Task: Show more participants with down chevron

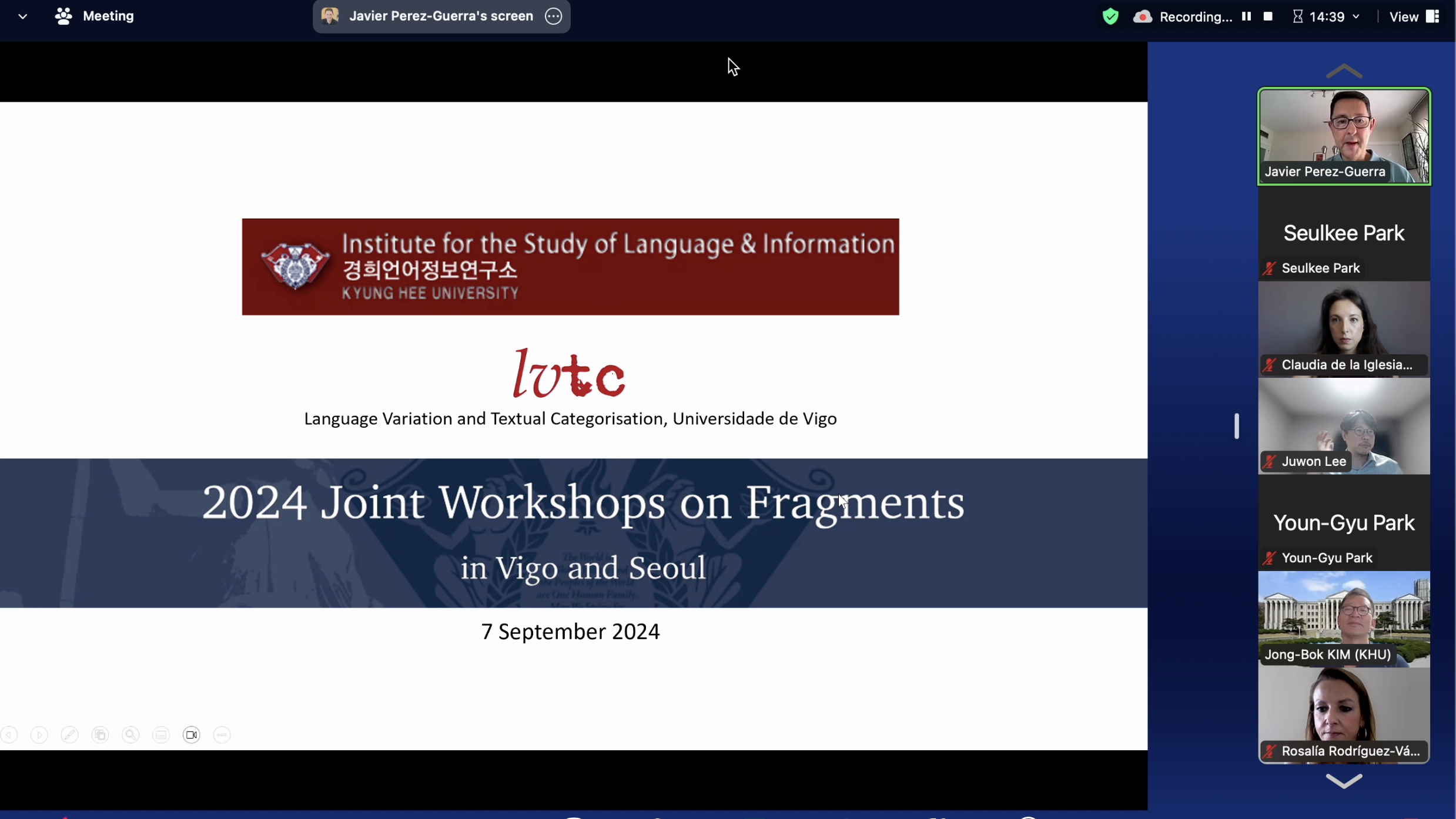Action: pyautogui.click(x=1344, y=781)
